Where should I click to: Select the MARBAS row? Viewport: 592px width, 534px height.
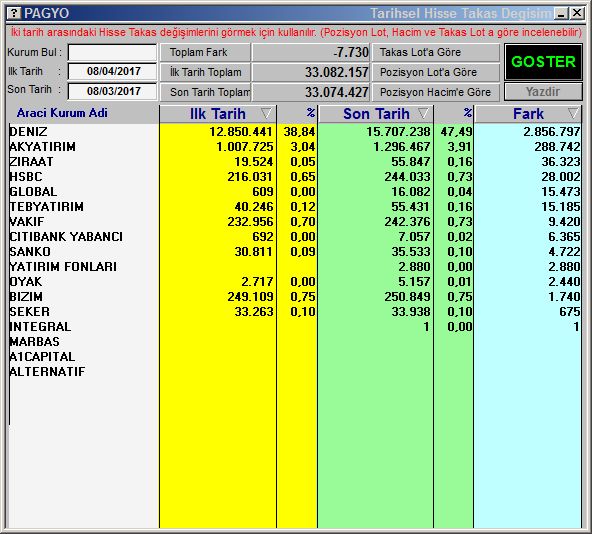point(295,341)
